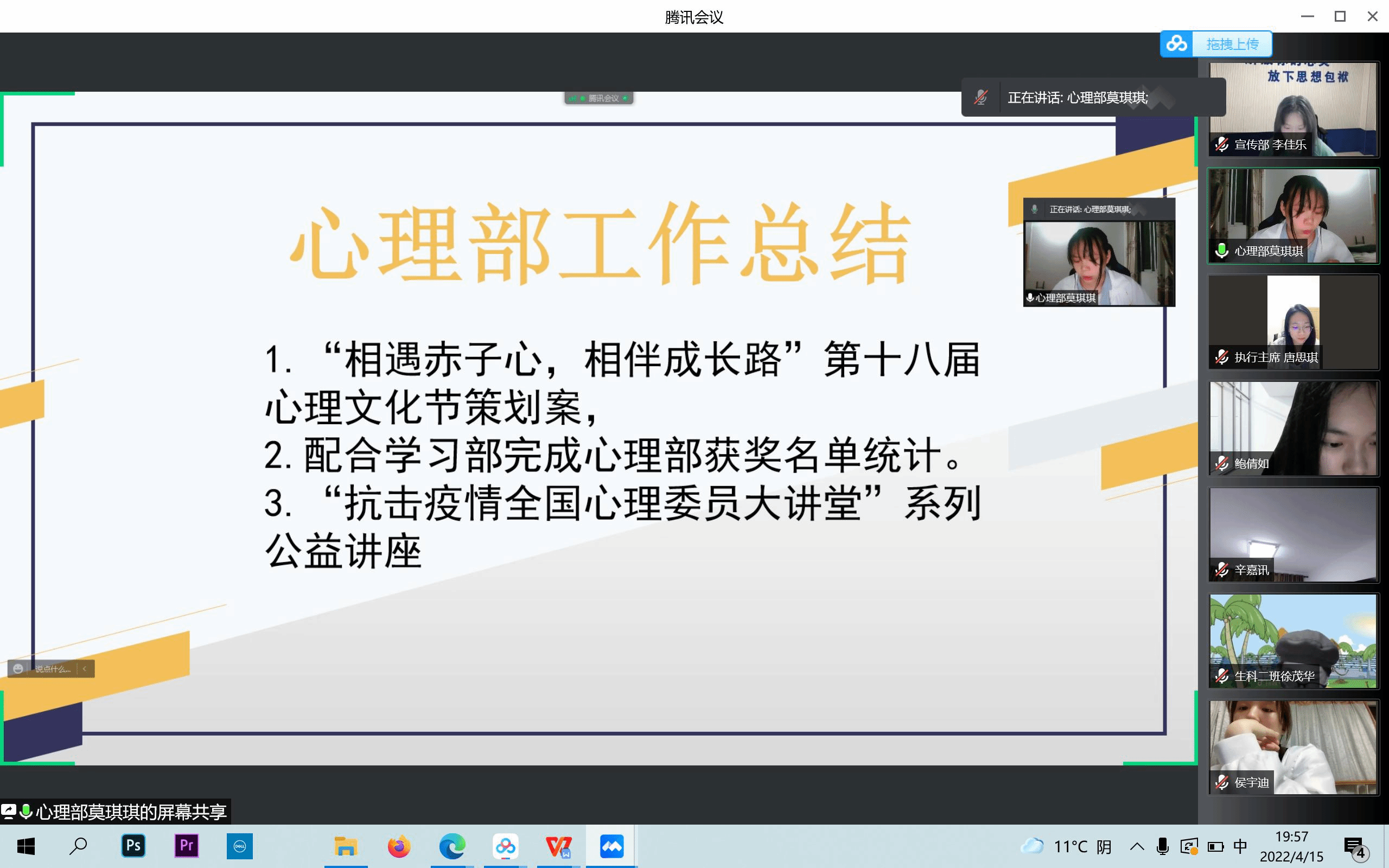Open the notification center with 4 alerts

[x=1356, y=847]
